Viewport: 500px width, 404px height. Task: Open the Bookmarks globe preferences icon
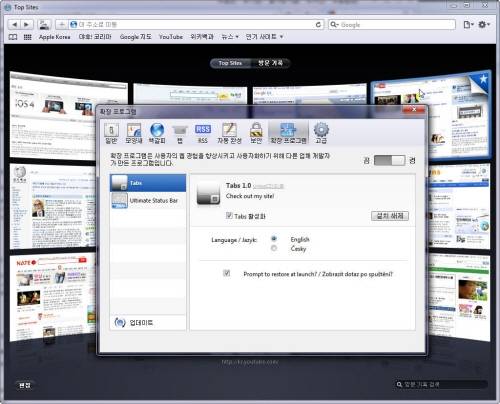click(157, 133)
